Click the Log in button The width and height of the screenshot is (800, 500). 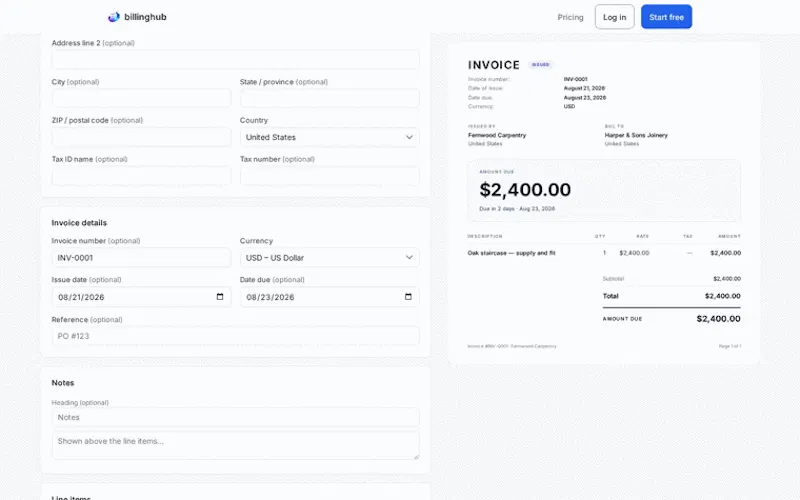(614, 17)
